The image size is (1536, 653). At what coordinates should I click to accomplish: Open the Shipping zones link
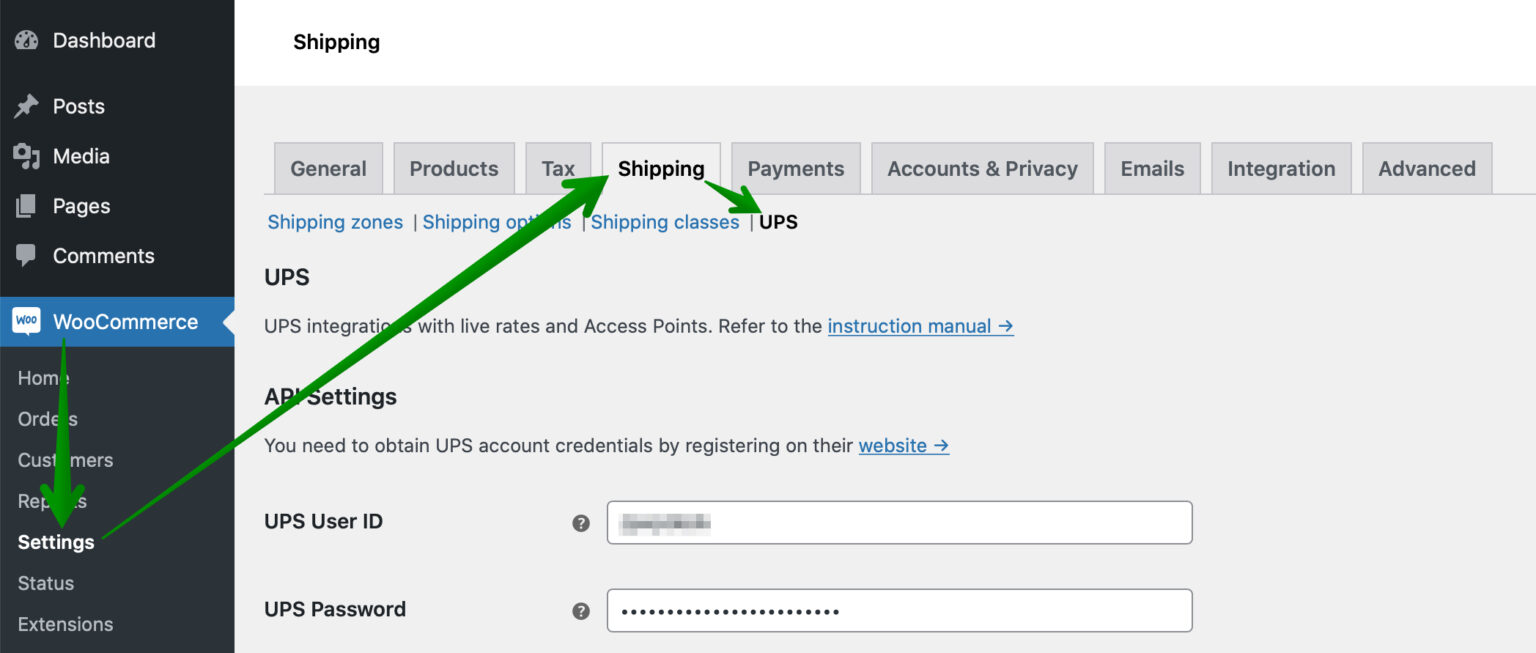coord(334,222)
